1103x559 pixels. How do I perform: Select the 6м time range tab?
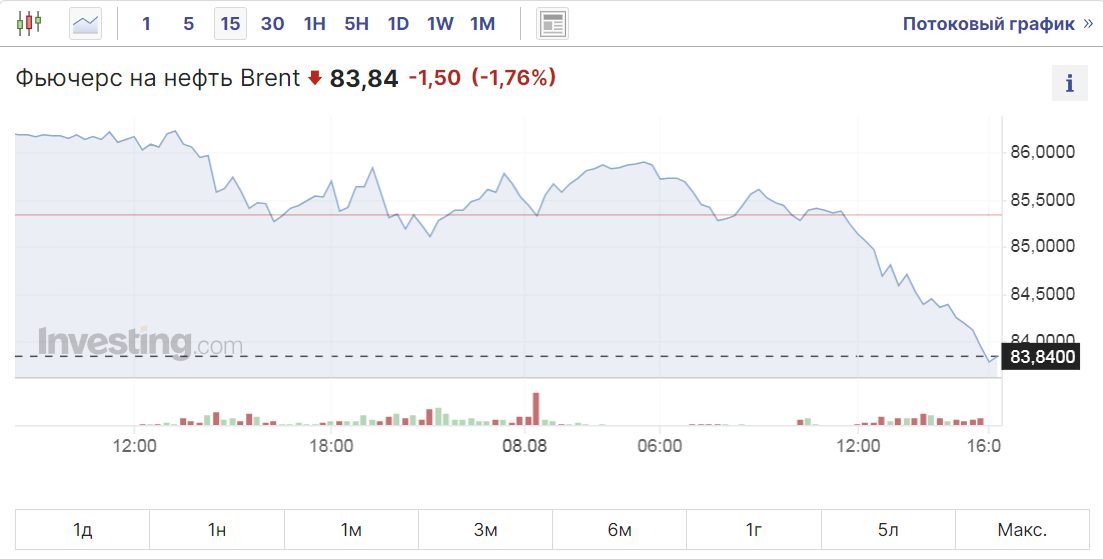620,529
